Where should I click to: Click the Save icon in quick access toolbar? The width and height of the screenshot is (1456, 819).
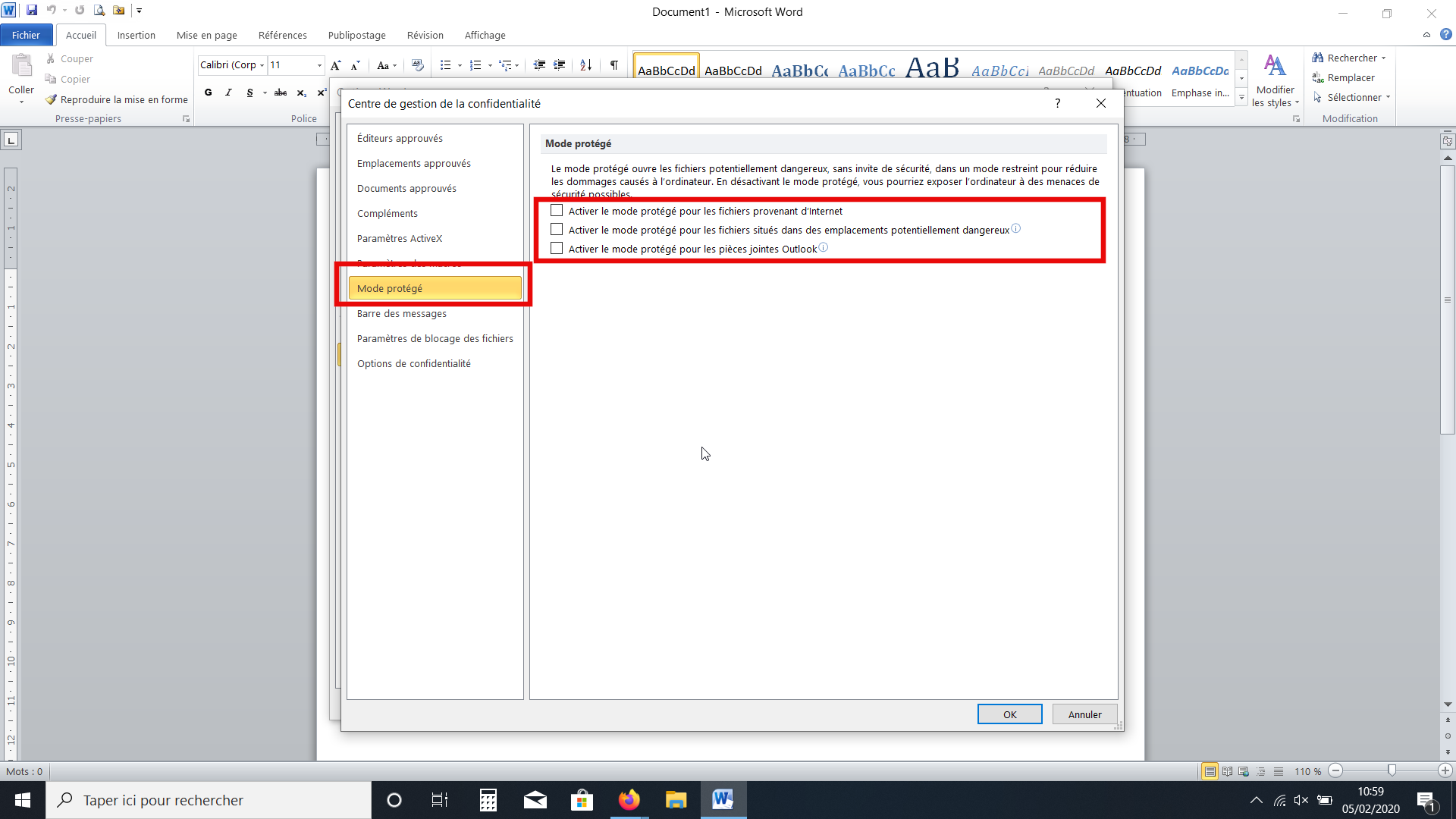32,11
